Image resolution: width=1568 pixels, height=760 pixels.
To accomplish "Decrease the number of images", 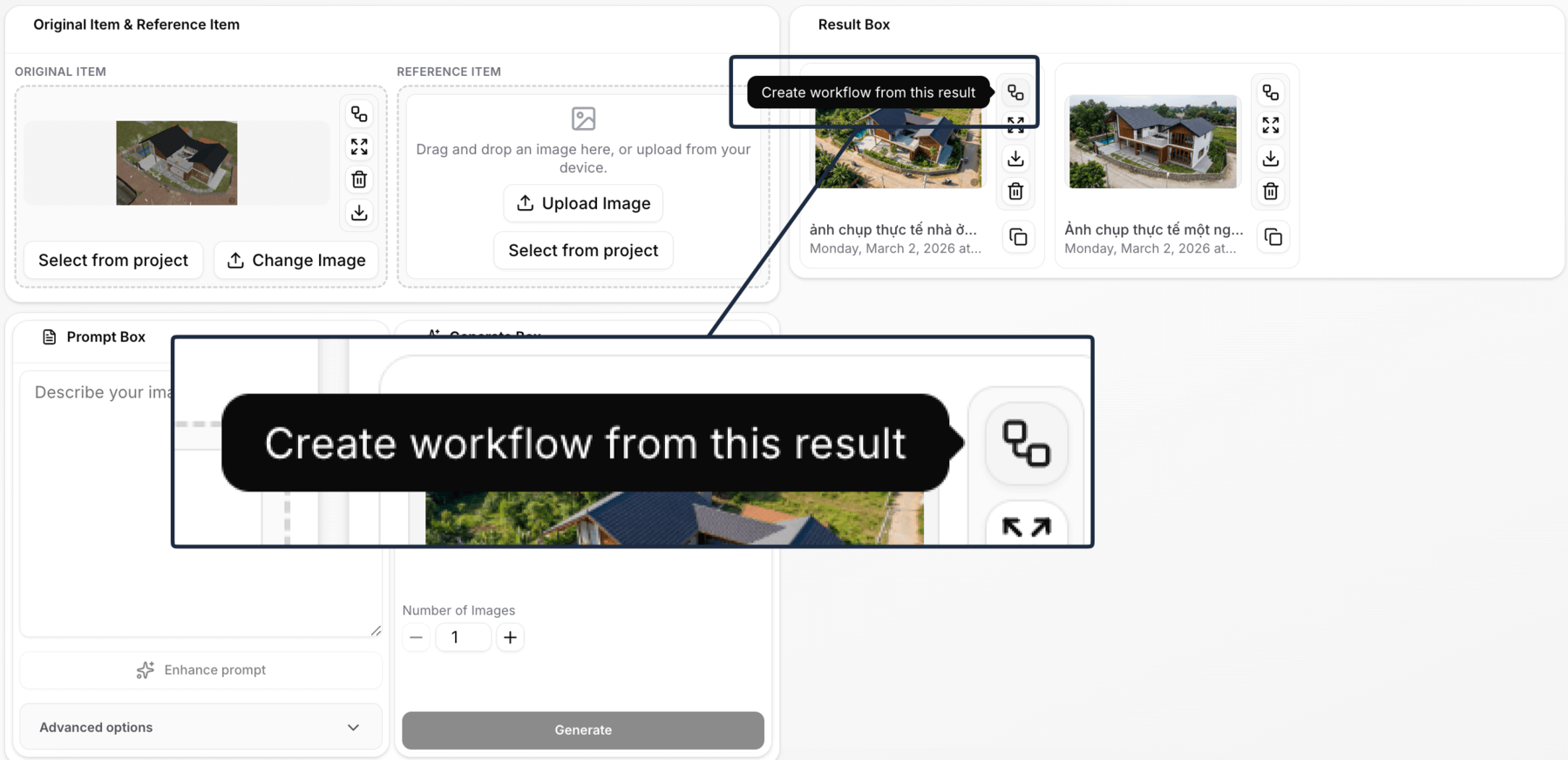I will [416, 637].
